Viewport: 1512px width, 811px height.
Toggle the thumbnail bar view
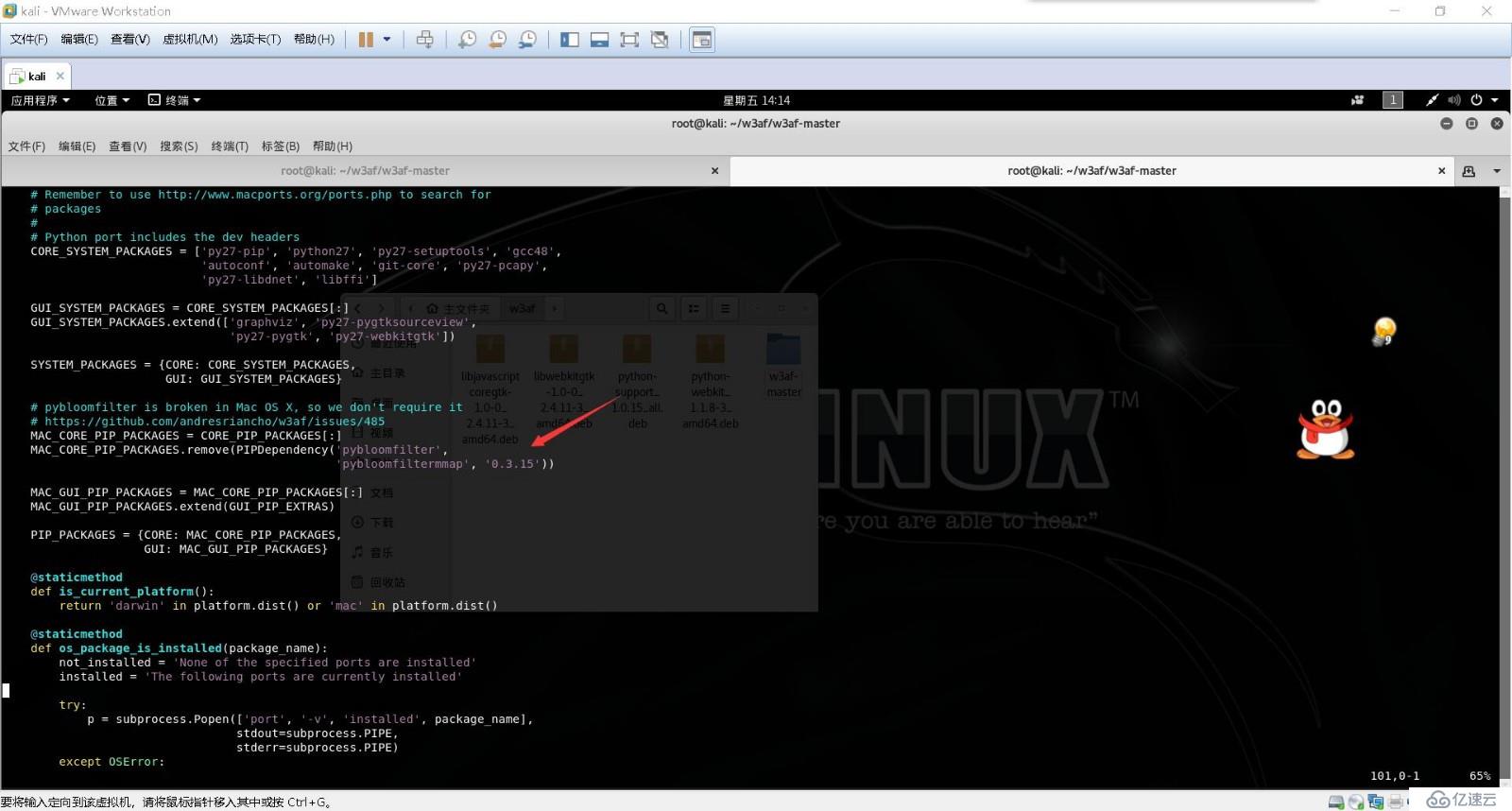(599, 40)
